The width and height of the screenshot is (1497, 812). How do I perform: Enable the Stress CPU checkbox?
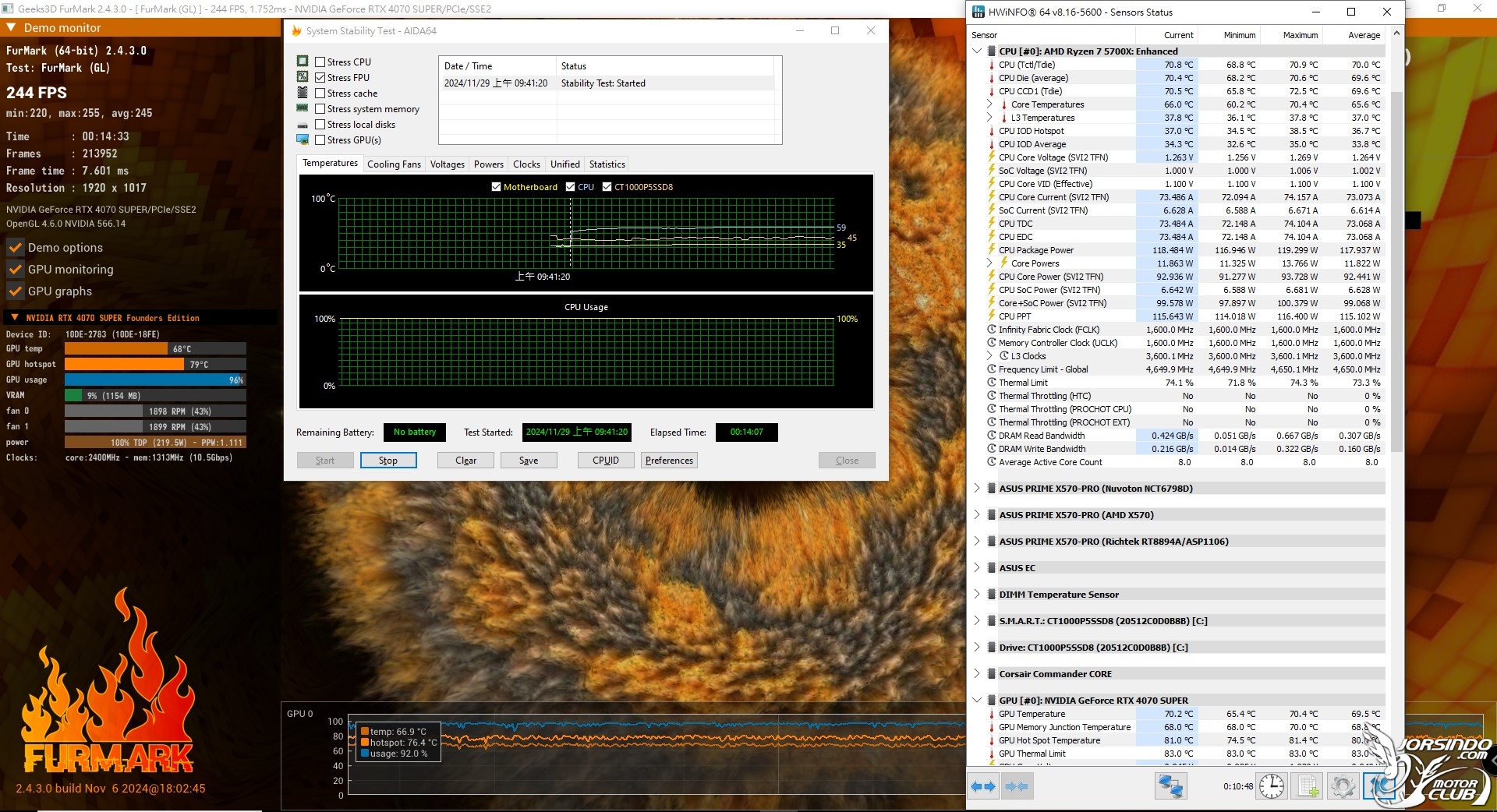tap(320, 62)
